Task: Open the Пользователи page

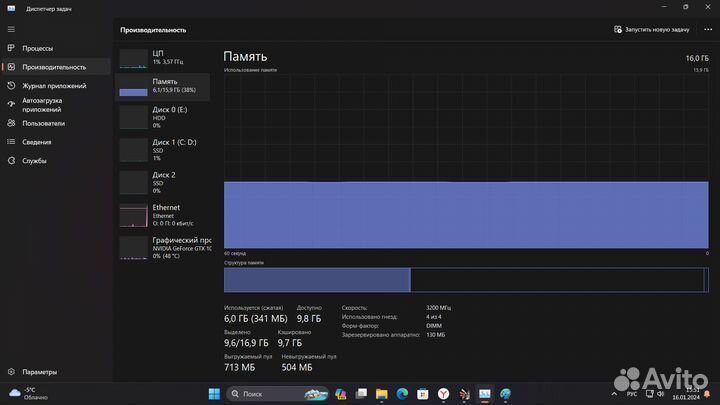Action: 56,123
